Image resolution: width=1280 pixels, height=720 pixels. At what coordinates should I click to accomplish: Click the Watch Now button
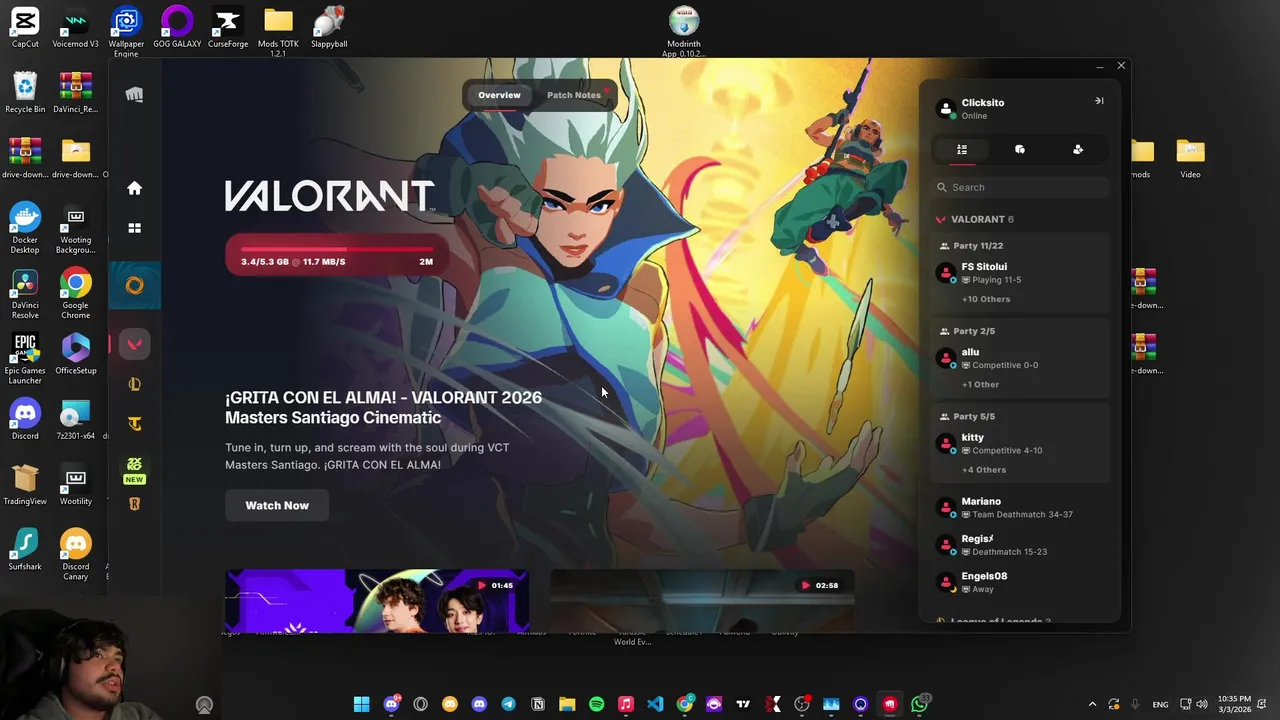point(277,505)
